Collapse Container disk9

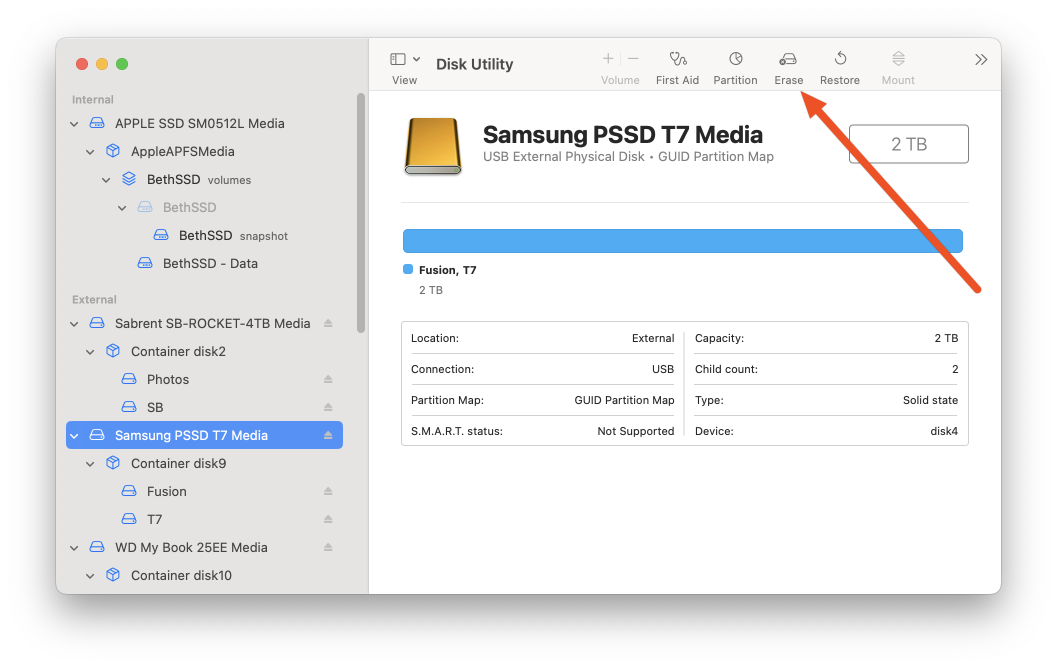pos(90,464)
